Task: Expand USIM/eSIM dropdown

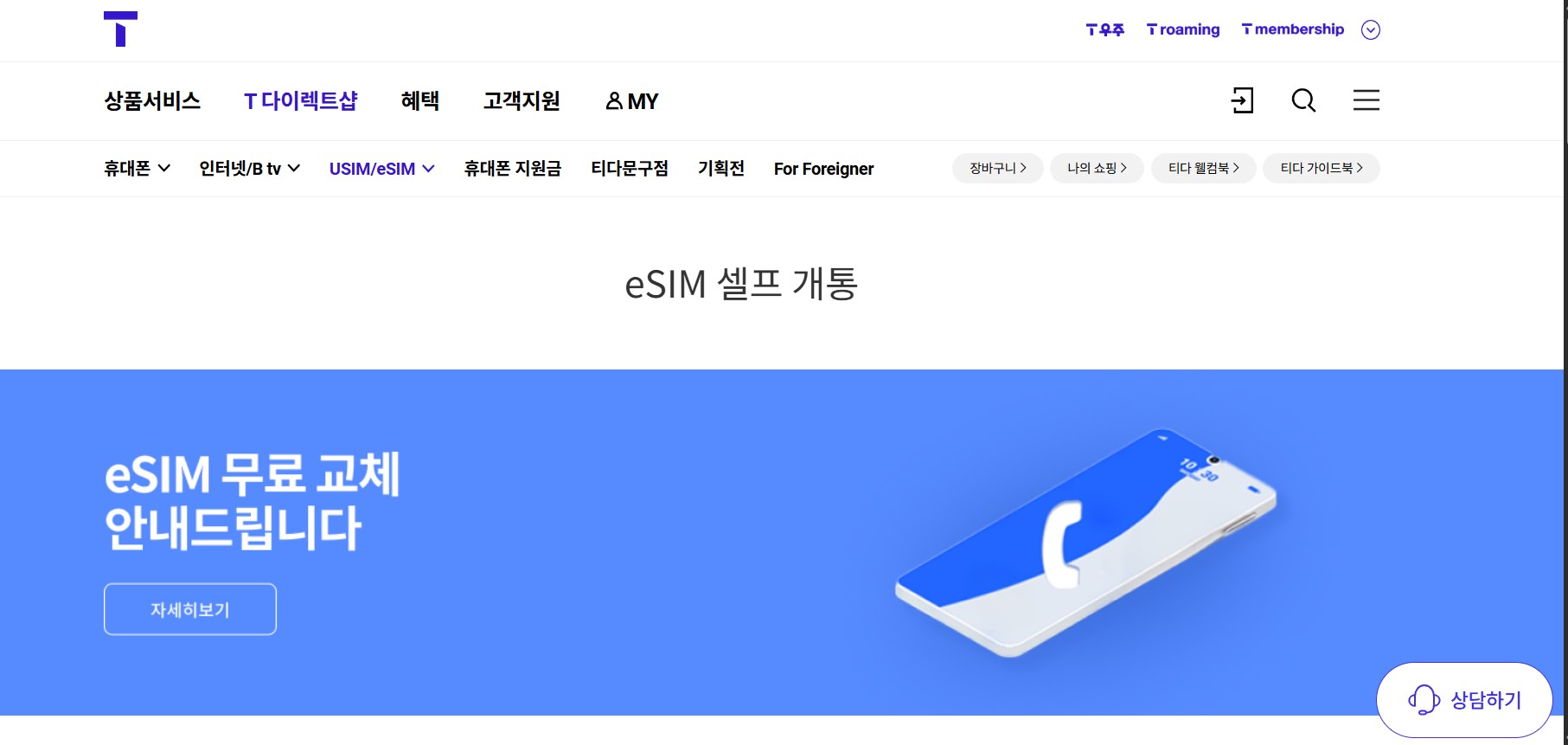Action: (x=381, y=169)
